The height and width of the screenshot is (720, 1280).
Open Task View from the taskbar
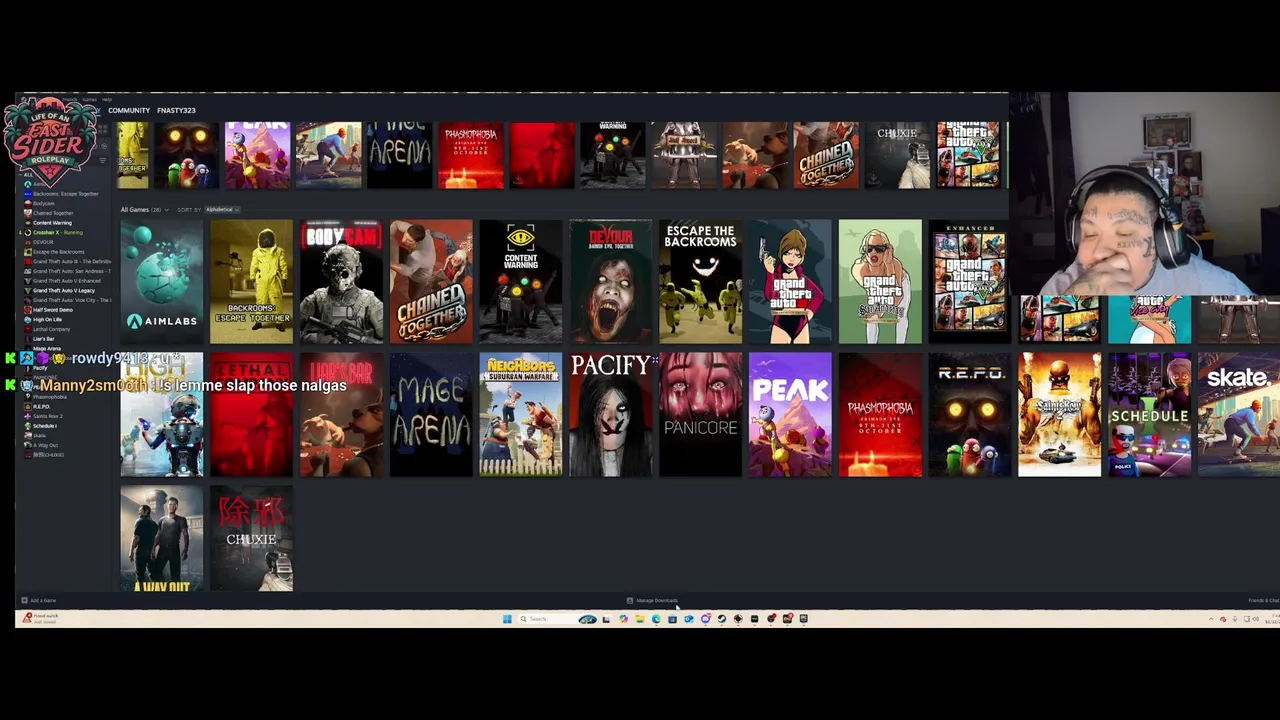[606, 619]
